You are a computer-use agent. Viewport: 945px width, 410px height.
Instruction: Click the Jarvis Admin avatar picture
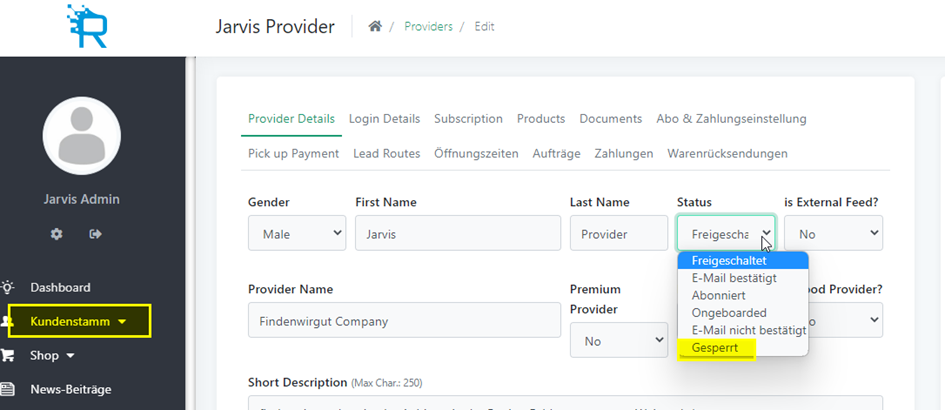pyautogui.click(x=82, y=136)
